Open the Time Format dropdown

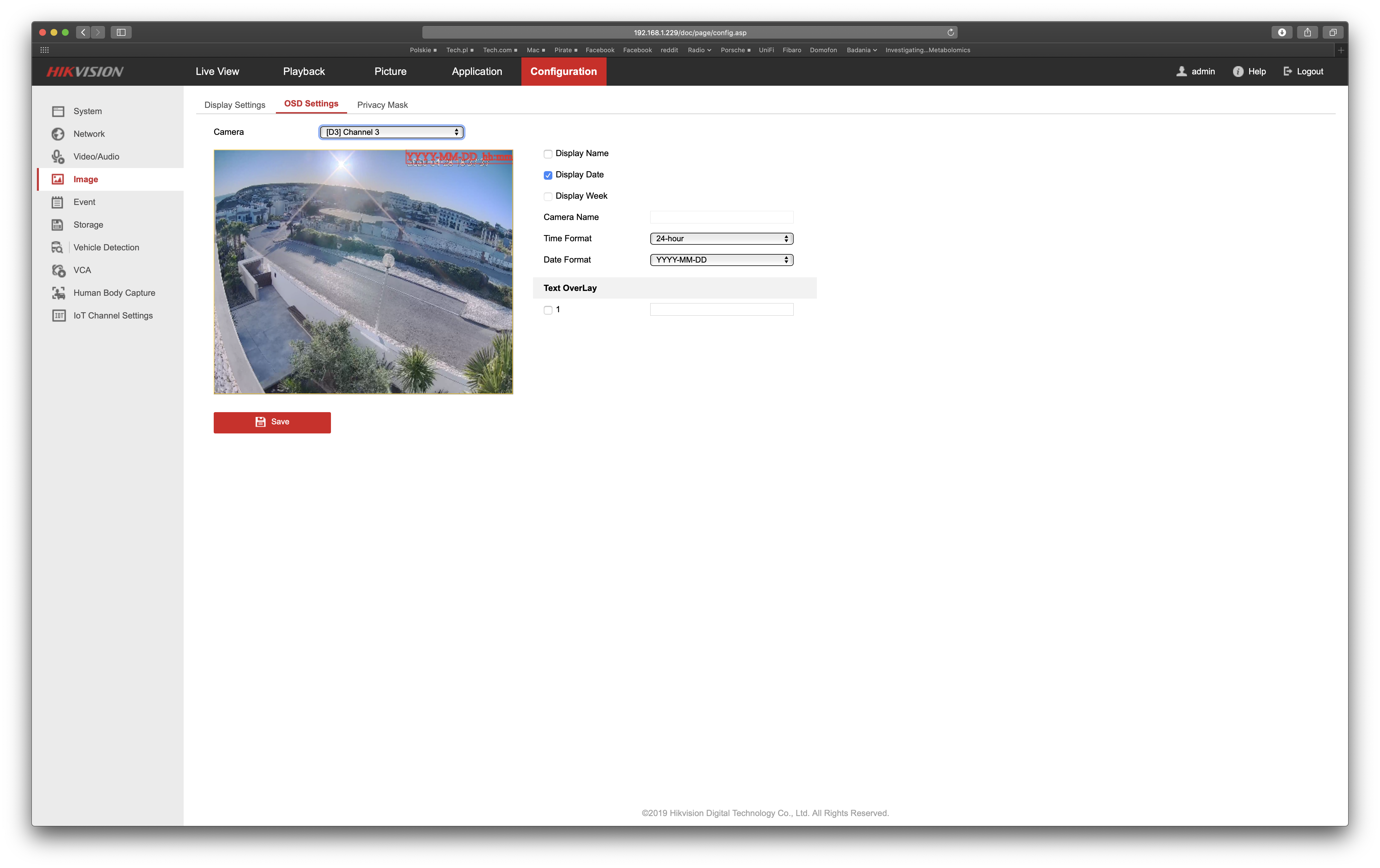click(x=721, y=238)
